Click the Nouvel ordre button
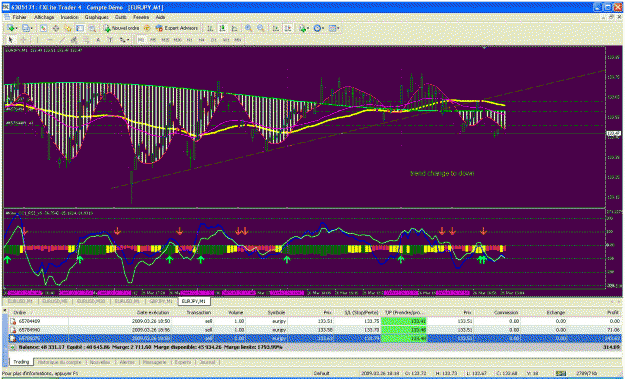Screen dimensions: 625x379 tap(121, 28)
